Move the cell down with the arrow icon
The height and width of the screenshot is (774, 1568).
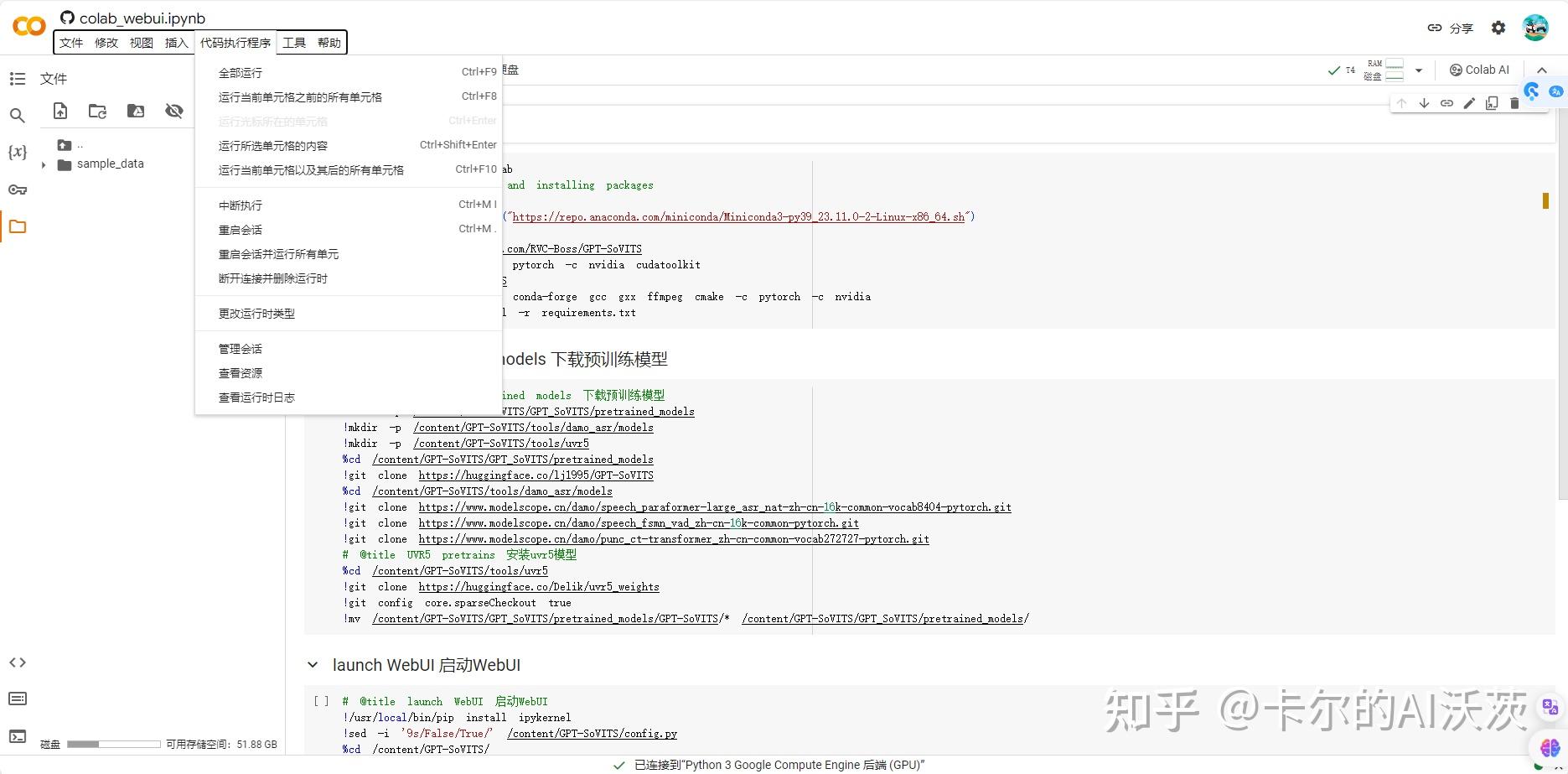(x=1425, y=102)
